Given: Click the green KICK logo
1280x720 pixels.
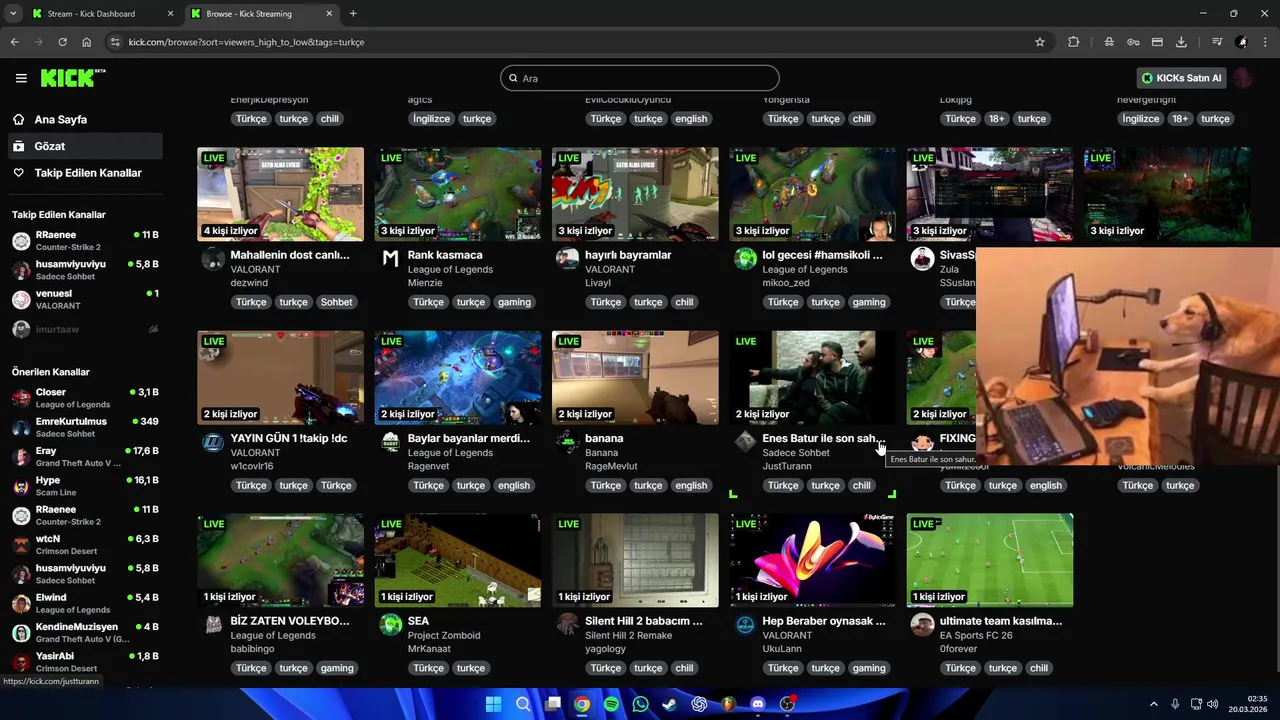Looking at the screenshot, I should click(72, 78).
